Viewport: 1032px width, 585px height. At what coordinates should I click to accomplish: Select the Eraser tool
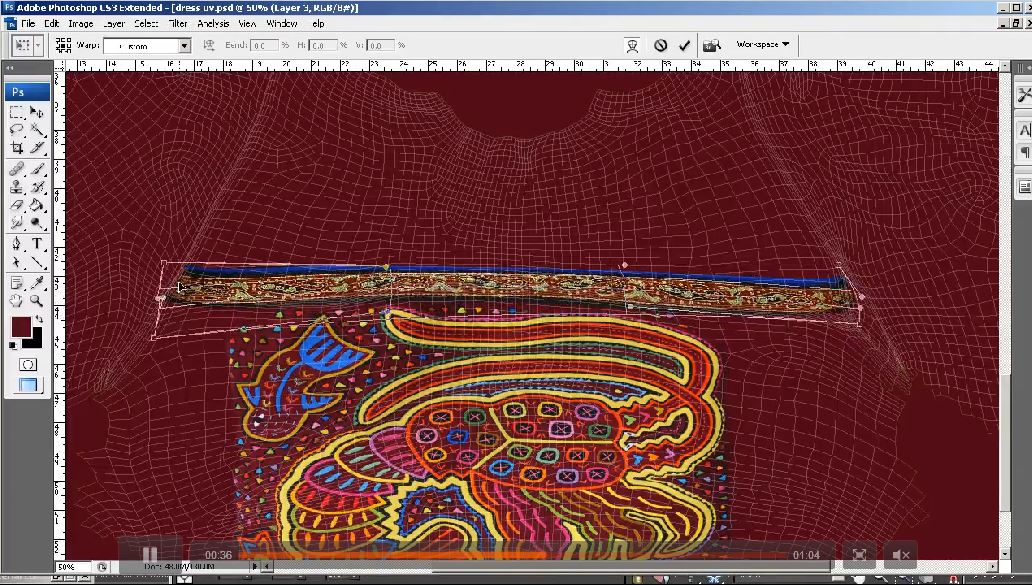(17, 206)
